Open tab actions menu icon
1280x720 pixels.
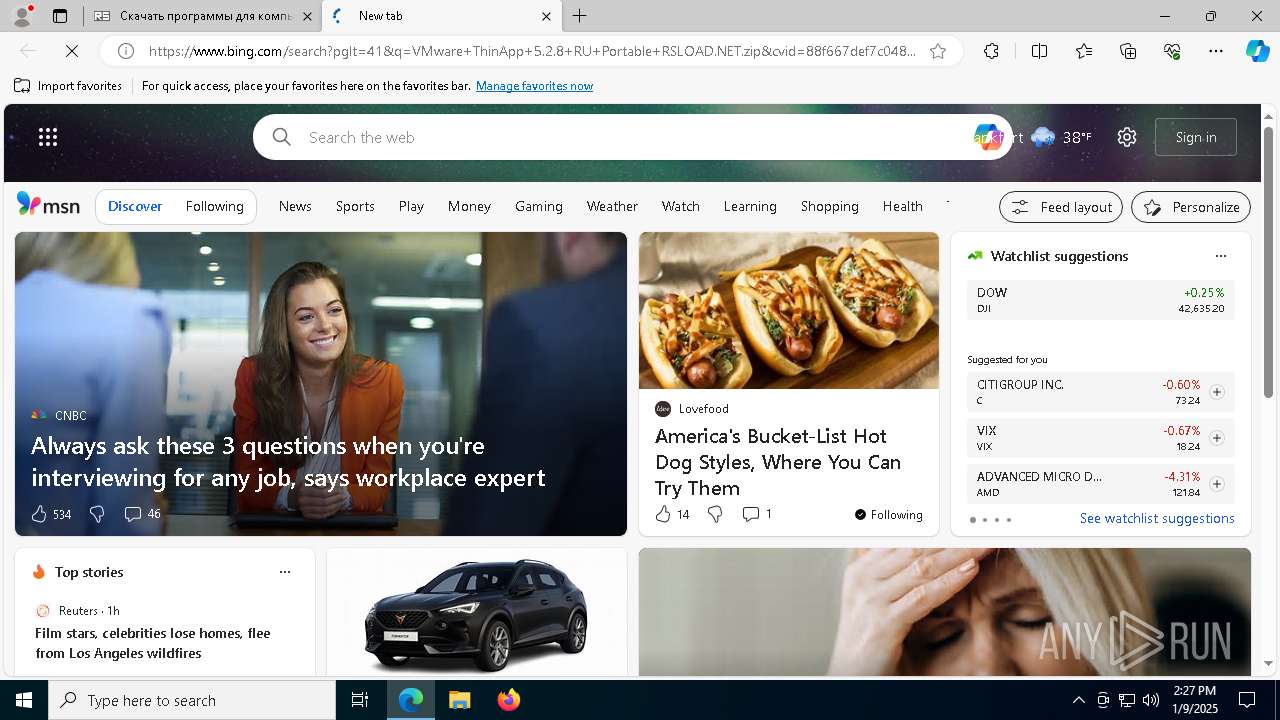point(60,16)
